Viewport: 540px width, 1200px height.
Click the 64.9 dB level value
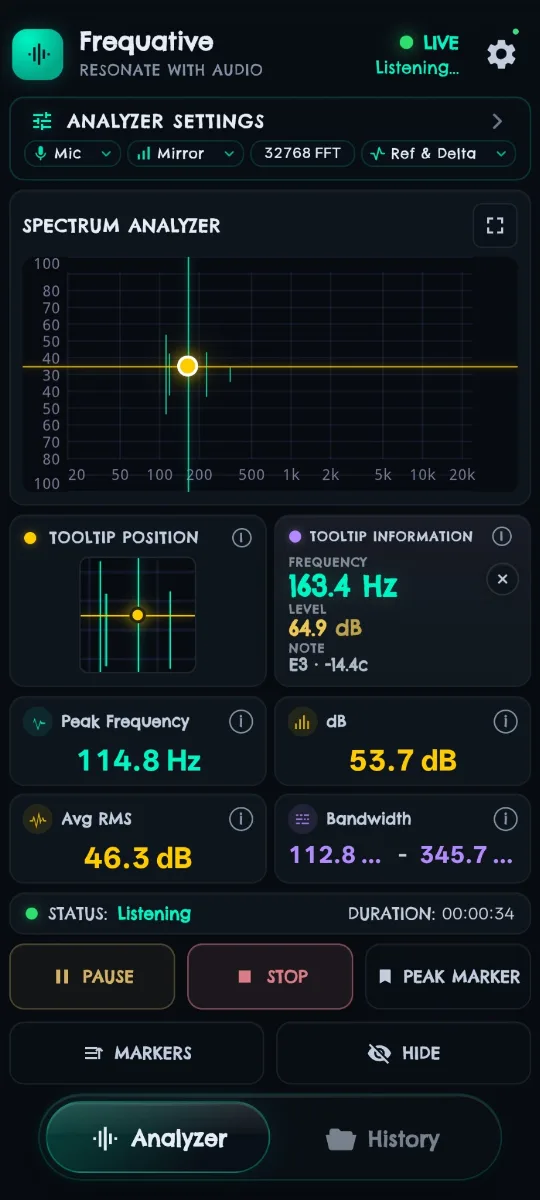325,628
